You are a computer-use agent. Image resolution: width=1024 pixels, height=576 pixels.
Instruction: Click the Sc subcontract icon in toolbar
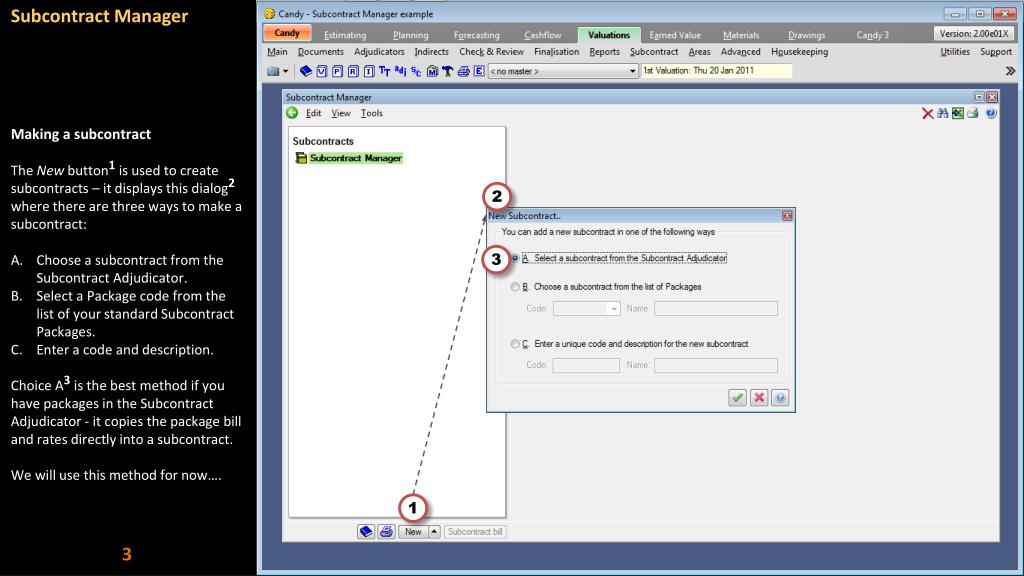tap(416, 71)
